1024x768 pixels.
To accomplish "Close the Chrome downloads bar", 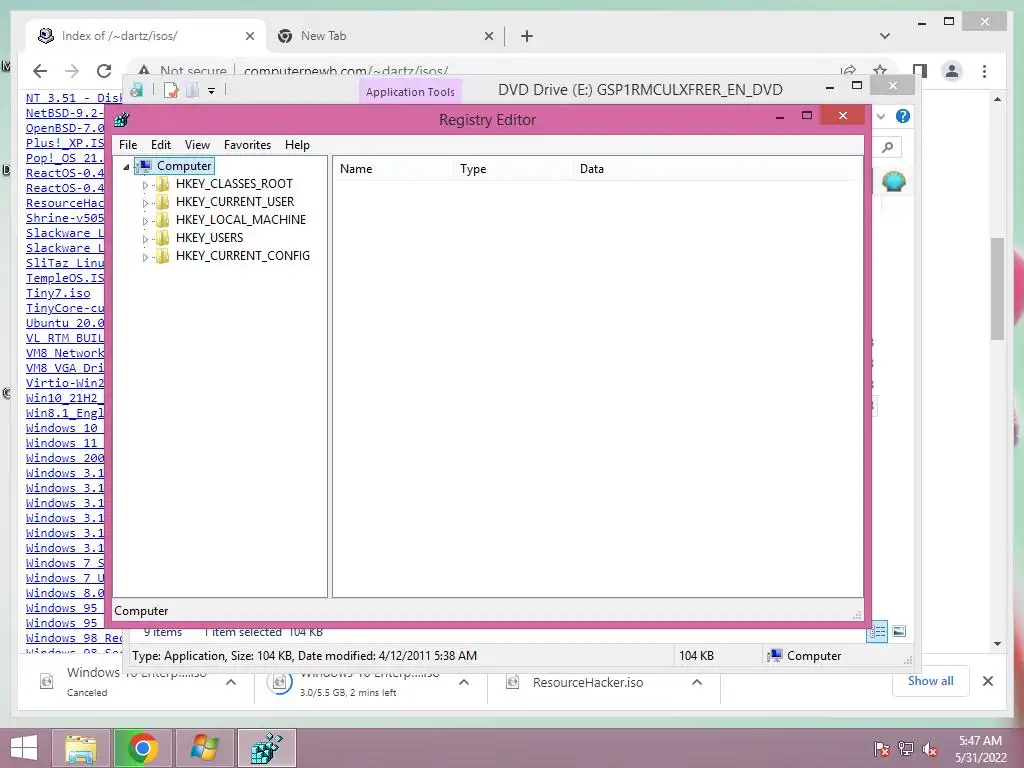I will pyautogui.click(x=987, y=681).
